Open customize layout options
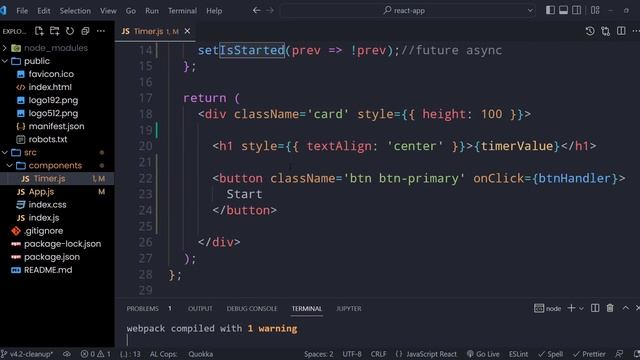Screen dimensions: 640x360 click(x=595, y=11)
